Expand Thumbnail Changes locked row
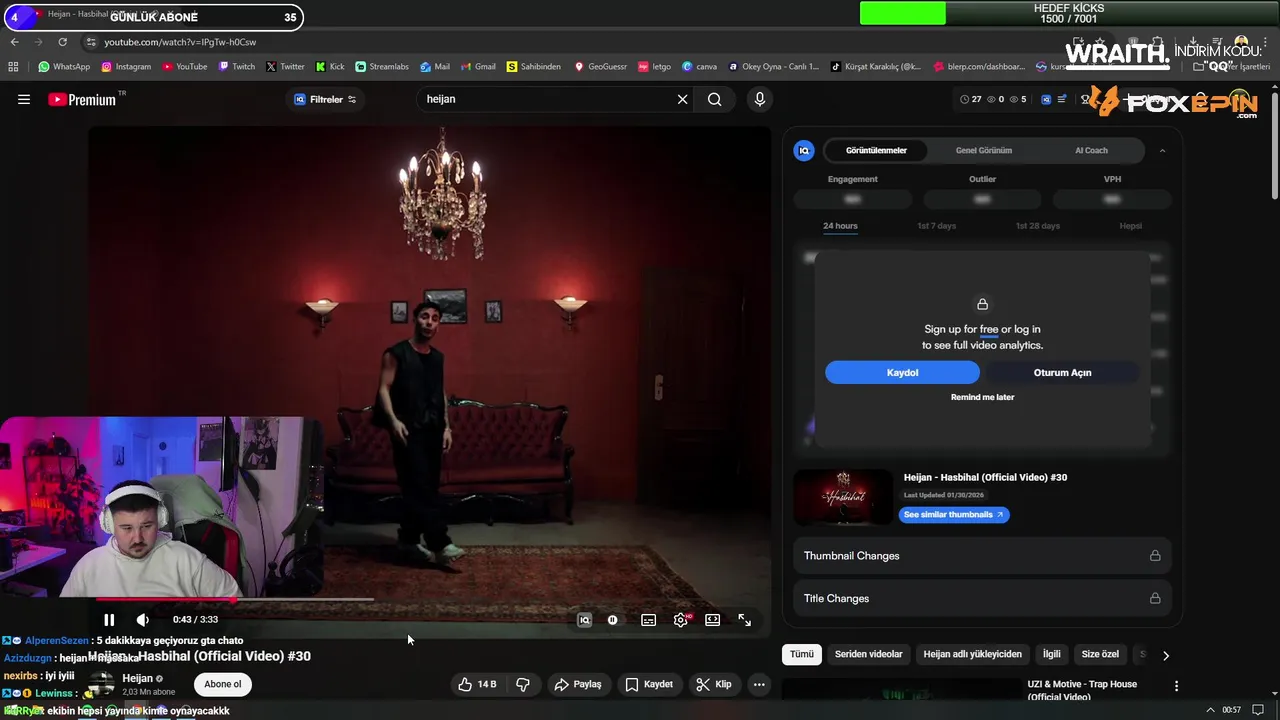 click(982, 555)
